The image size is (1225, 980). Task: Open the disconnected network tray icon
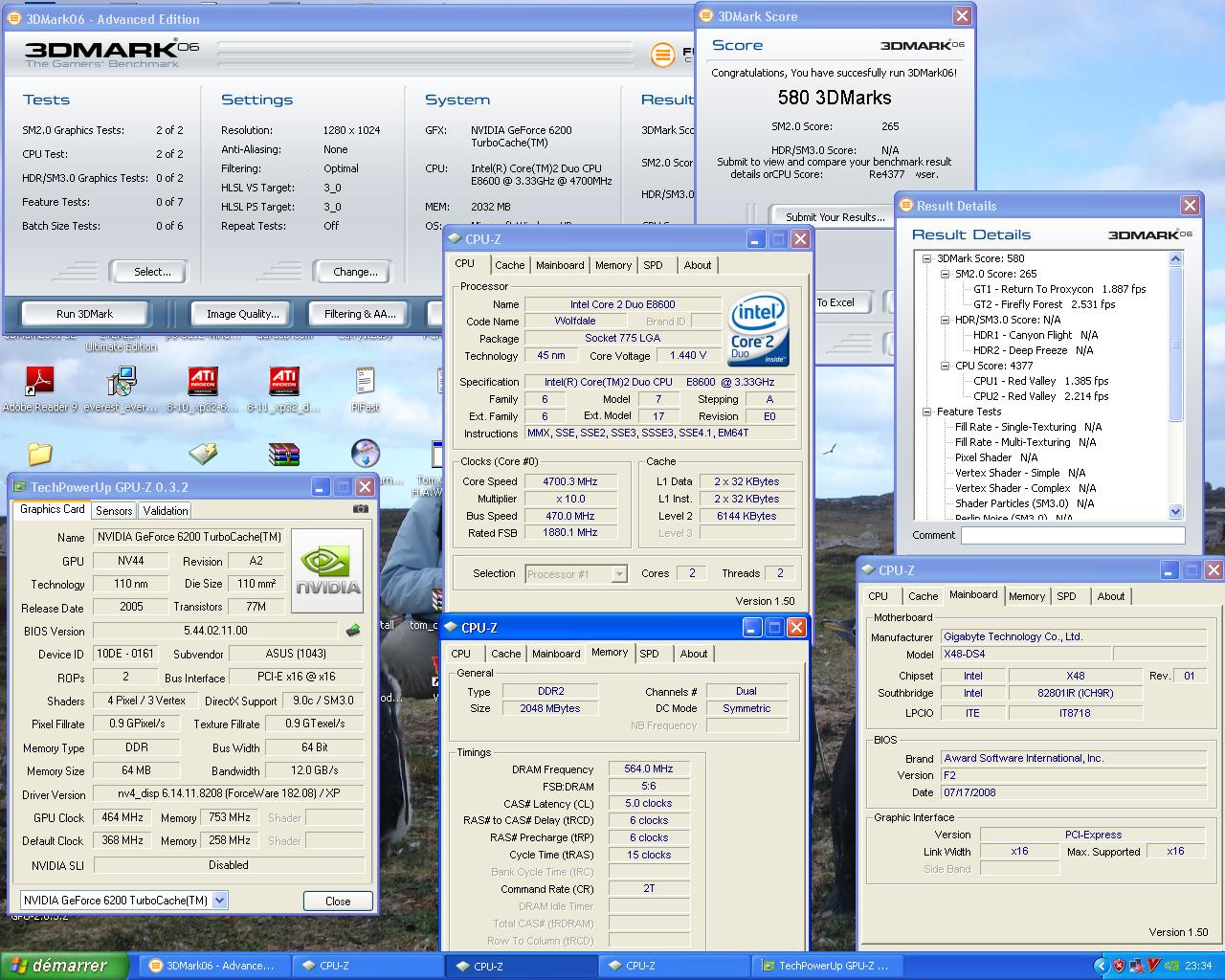tap(1136, 966)
